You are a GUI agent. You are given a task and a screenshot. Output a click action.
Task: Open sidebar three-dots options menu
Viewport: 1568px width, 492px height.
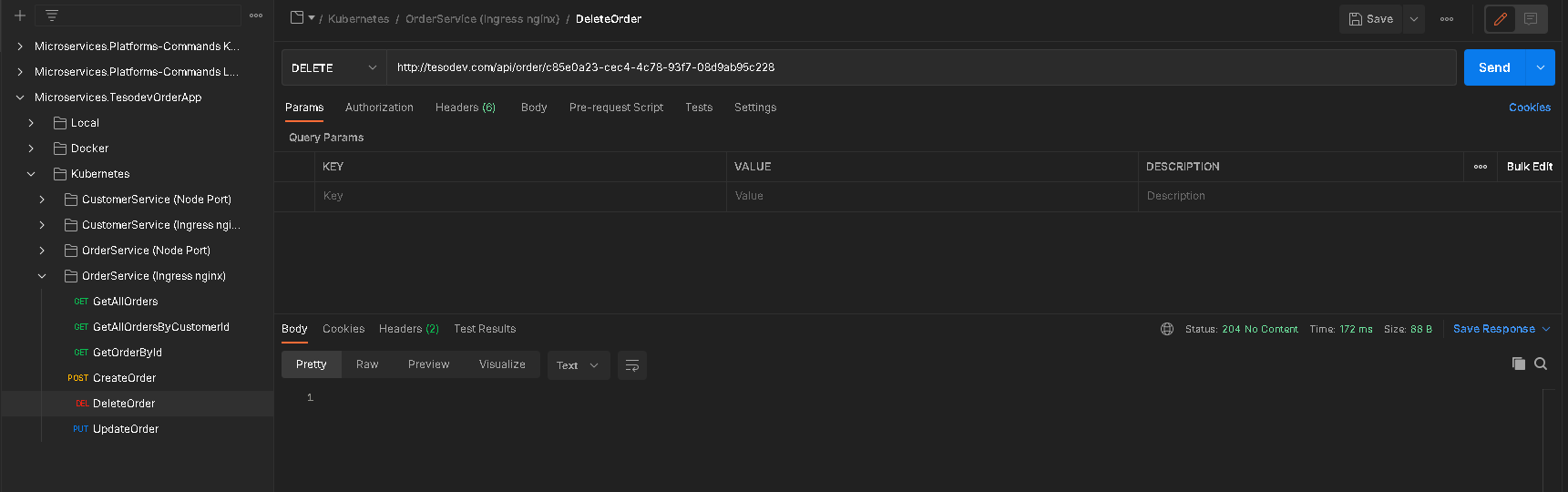256,15
